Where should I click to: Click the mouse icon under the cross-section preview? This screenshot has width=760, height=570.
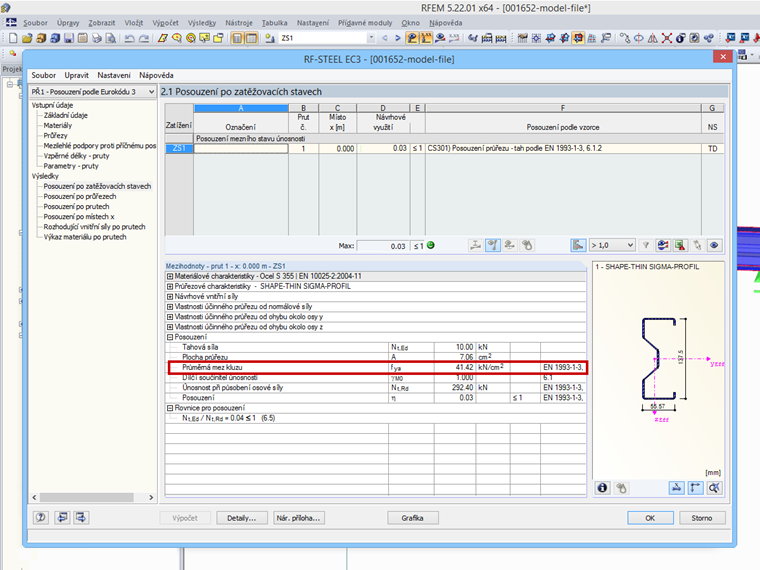click(x=621, y=488)
